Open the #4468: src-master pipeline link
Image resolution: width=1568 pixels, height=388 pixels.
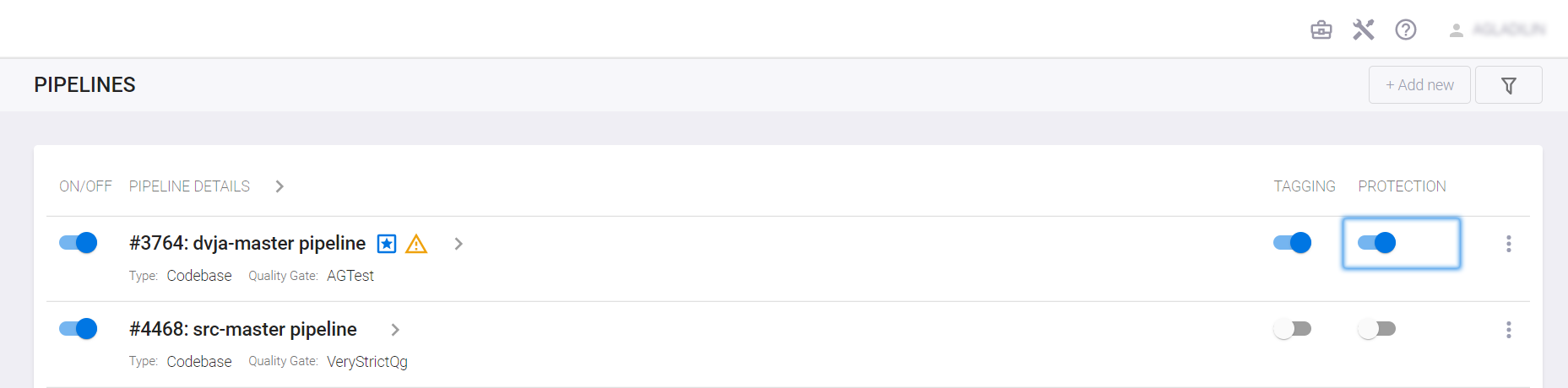(243, 329)
